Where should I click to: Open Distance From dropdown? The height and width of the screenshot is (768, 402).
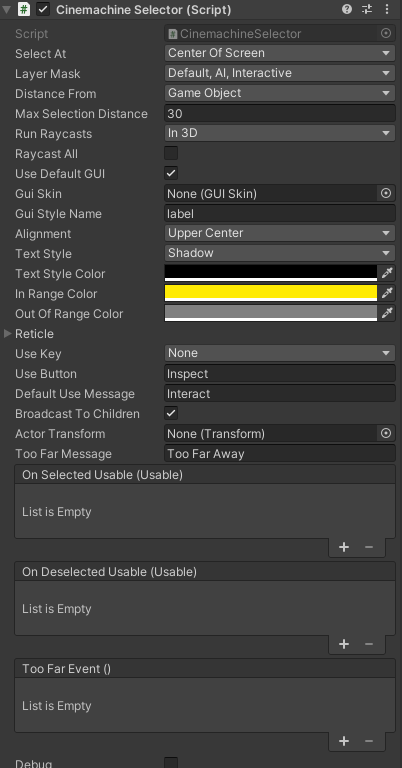pyautogui.click(x=280, y=93)
